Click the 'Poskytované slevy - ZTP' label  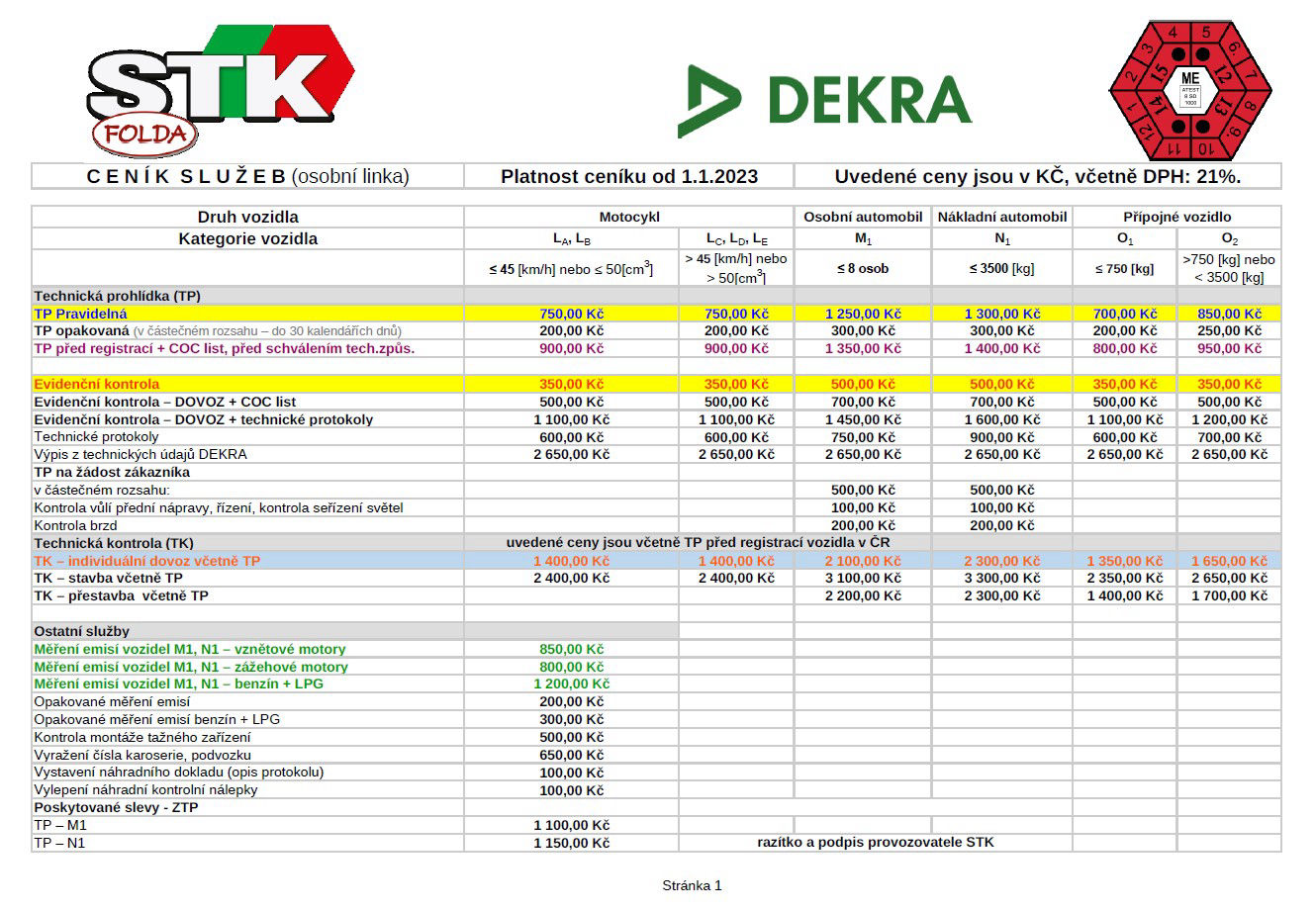117,807
